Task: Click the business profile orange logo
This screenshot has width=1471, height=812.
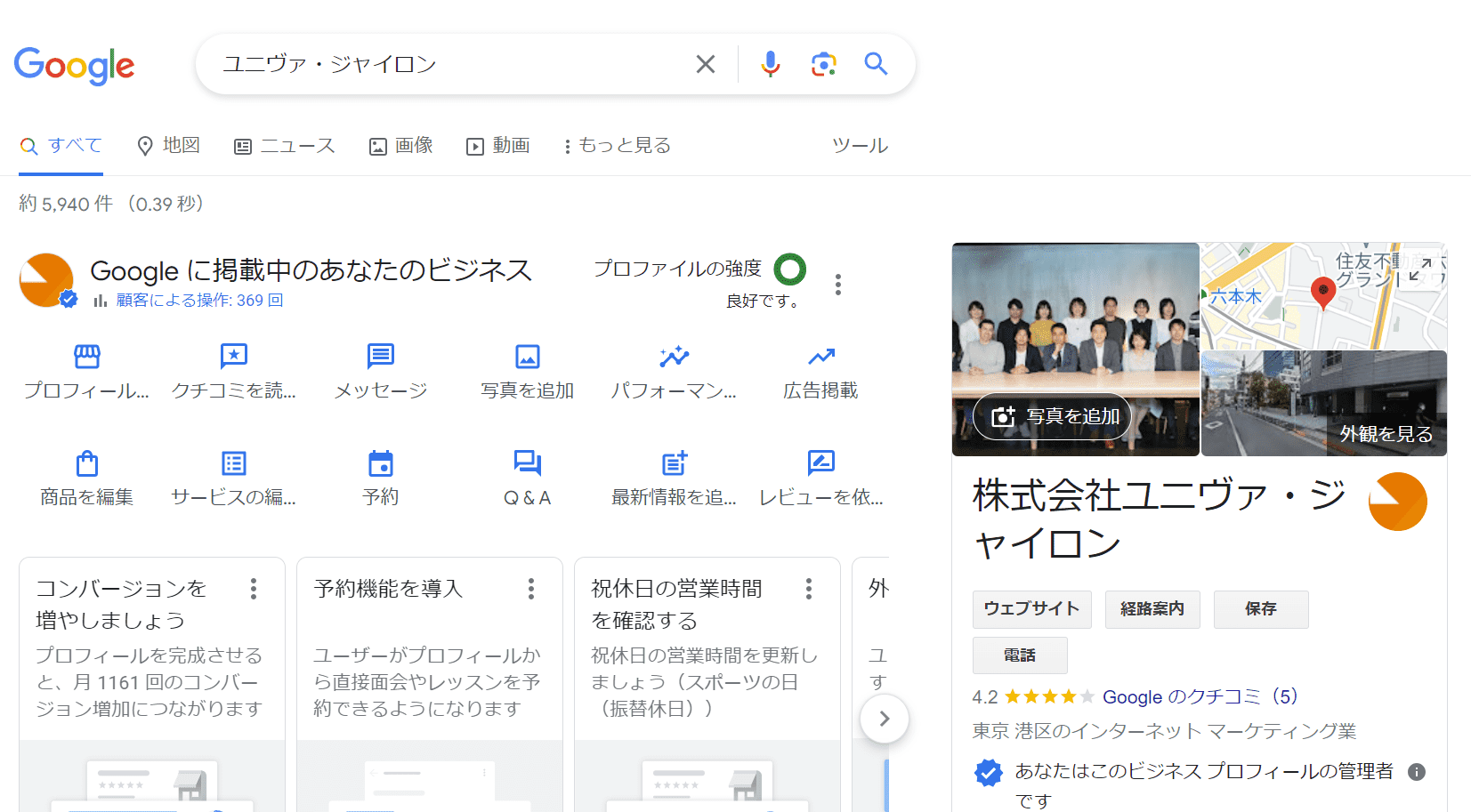Action: (x=46, y=280)
